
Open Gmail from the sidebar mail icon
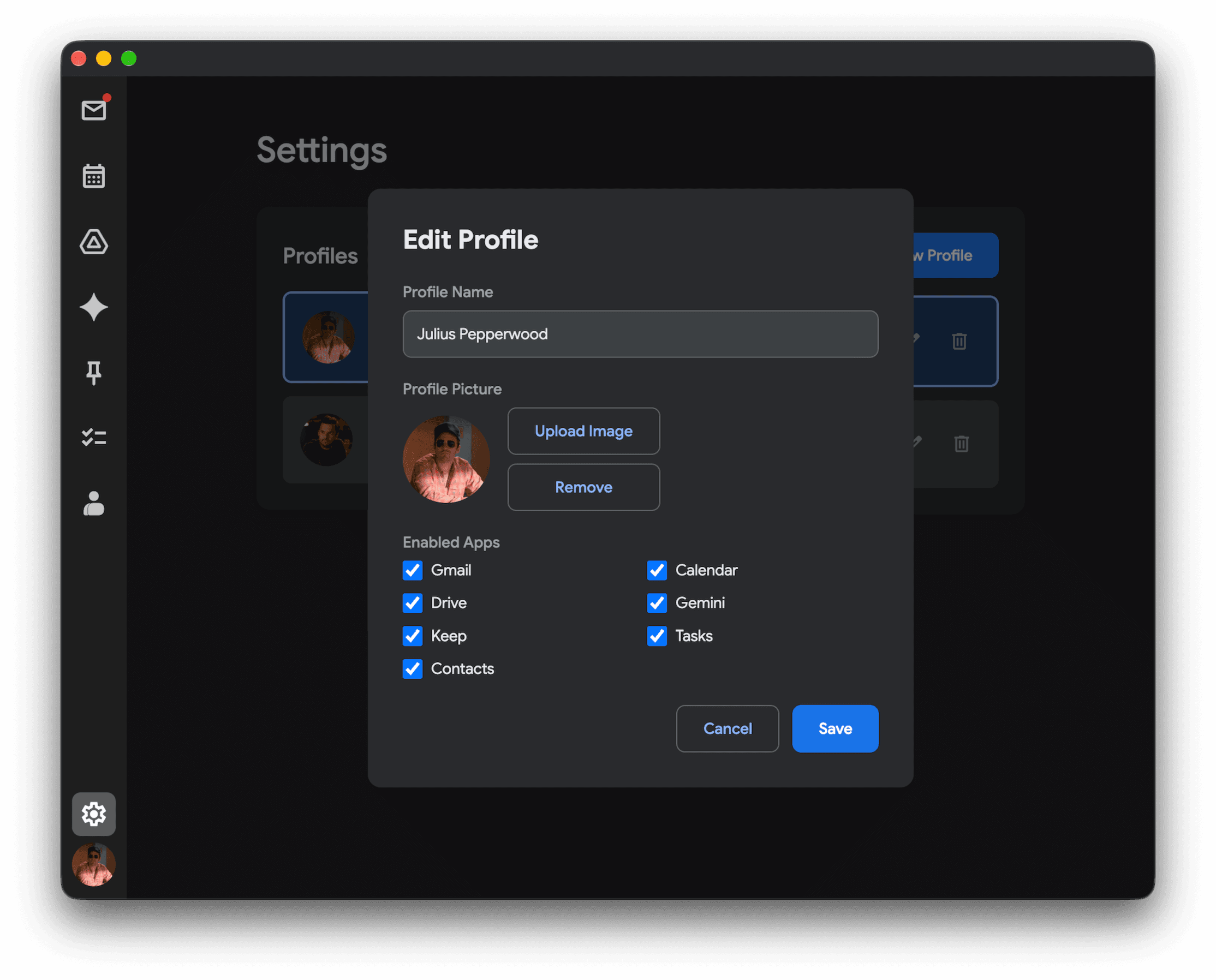tap(94, 110)
